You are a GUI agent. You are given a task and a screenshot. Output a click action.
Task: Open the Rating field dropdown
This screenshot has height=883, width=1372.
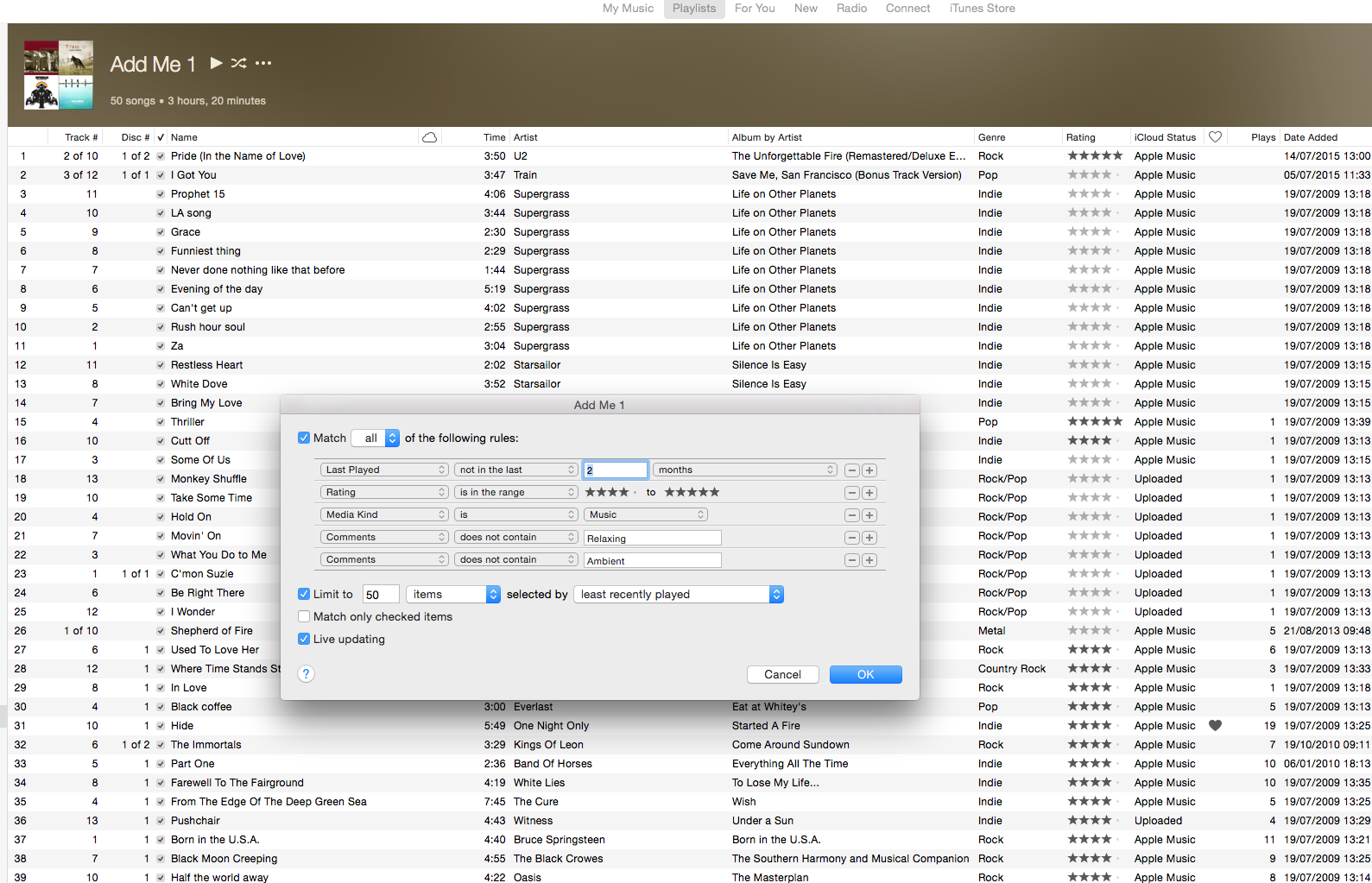coord(384,492)
